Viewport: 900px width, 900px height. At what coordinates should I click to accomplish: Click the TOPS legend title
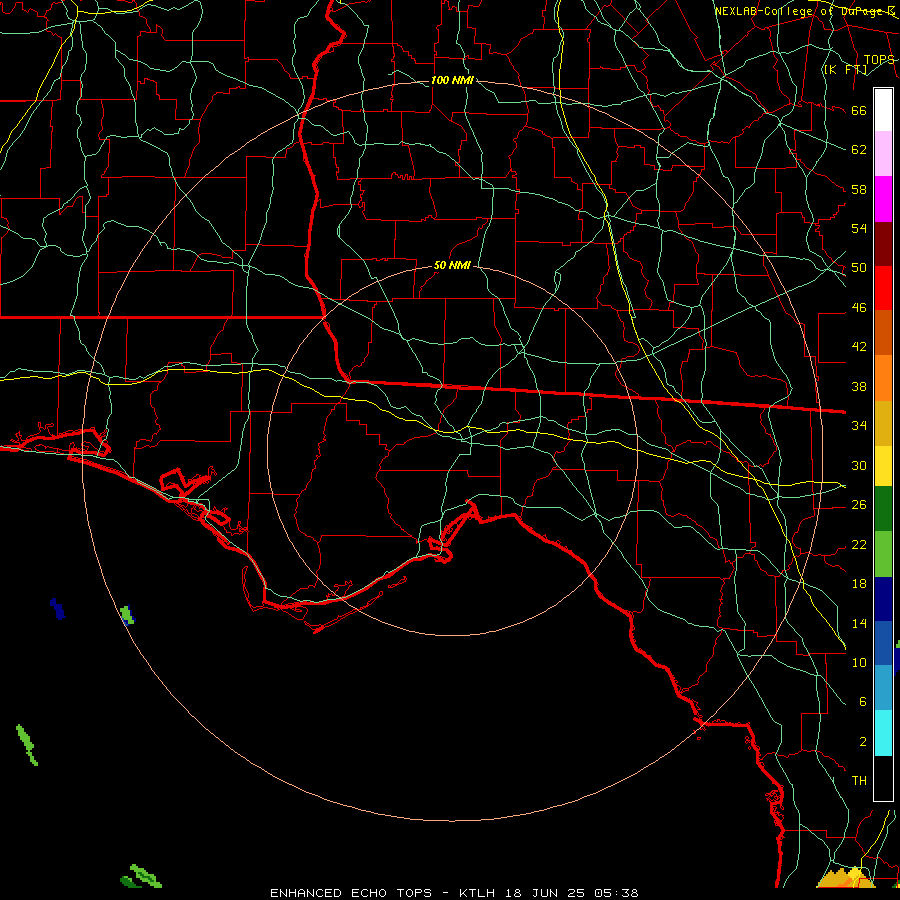tap(879, 60)
